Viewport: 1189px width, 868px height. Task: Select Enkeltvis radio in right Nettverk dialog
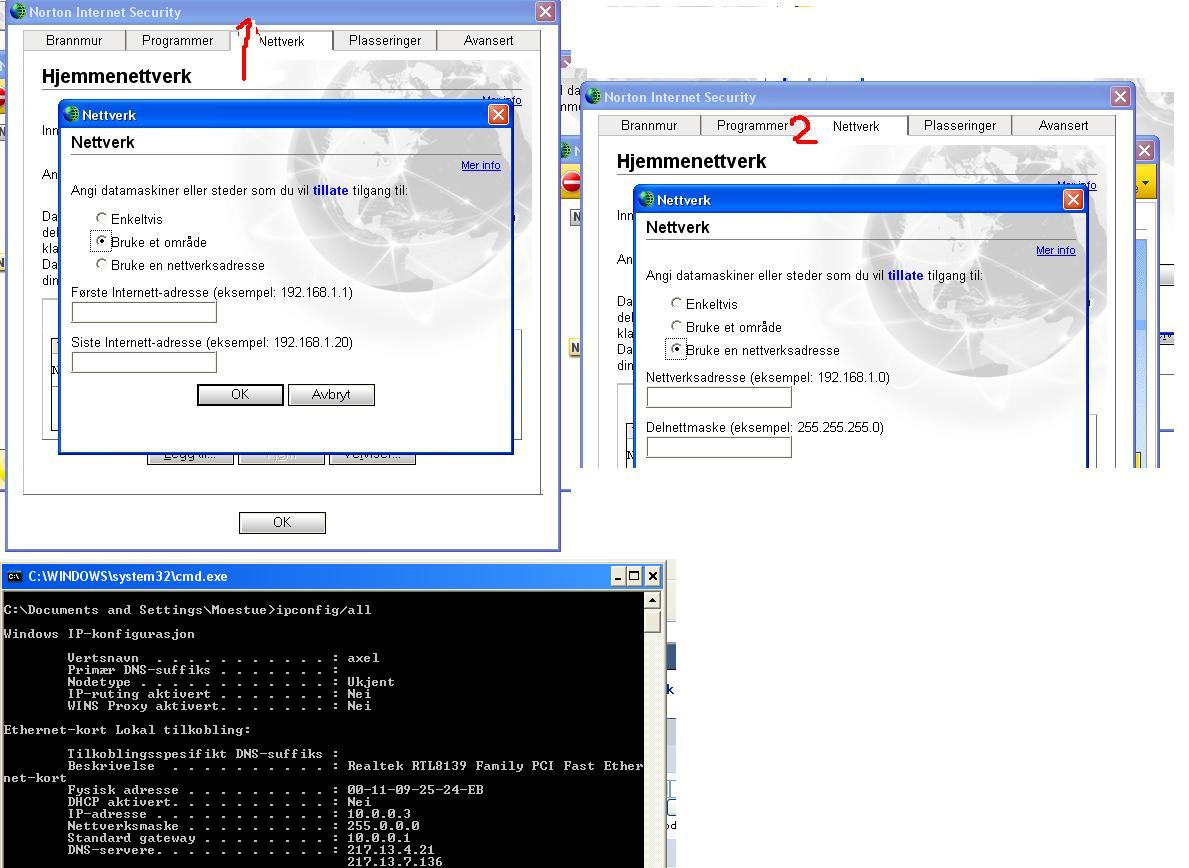676,303
